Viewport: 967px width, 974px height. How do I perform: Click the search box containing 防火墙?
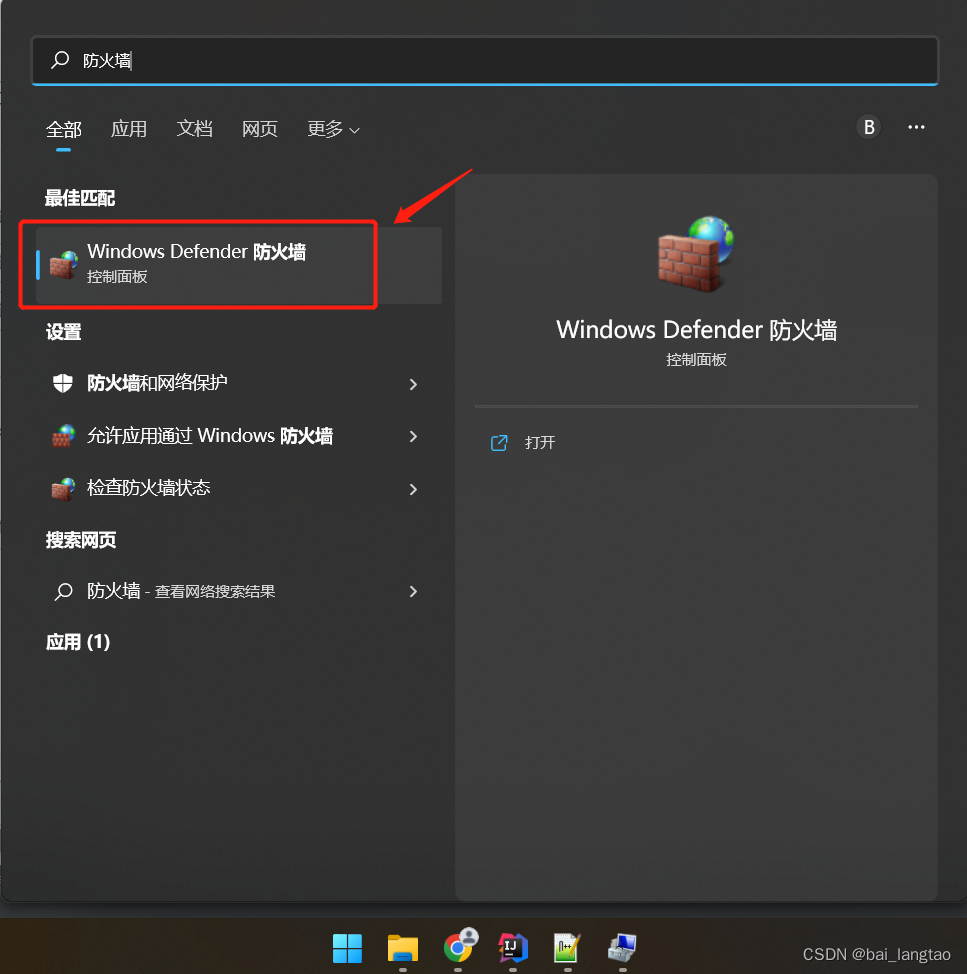(x=484, y=61)
